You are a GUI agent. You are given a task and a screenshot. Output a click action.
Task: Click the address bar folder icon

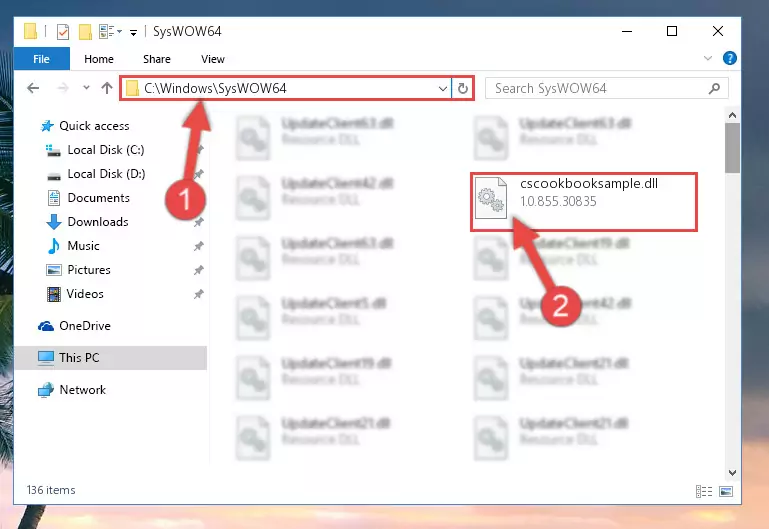coord(132,88)
